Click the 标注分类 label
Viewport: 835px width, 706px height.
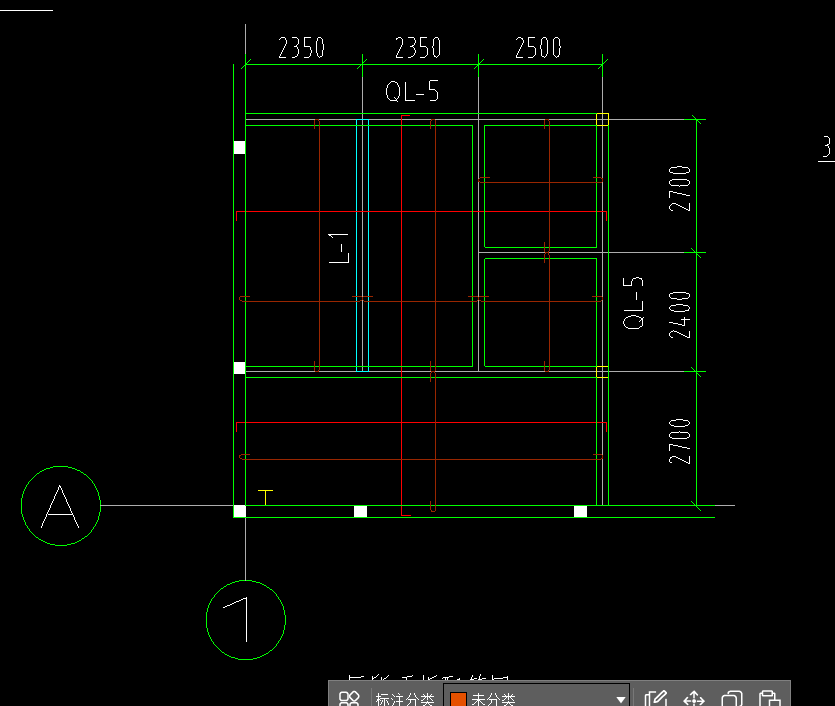pos(405,699)
